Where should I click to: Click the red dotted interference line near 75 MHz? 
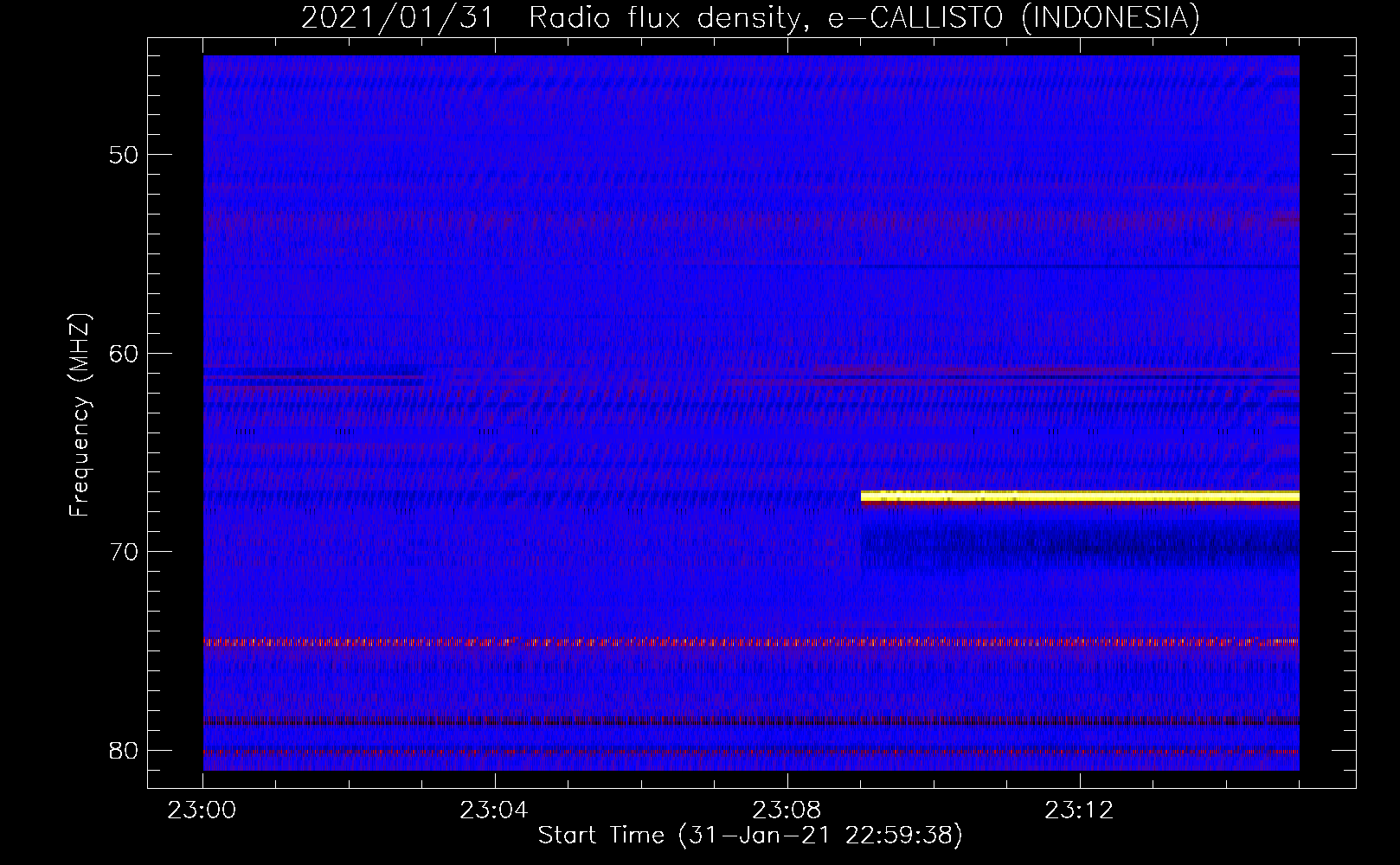(751, 643)
